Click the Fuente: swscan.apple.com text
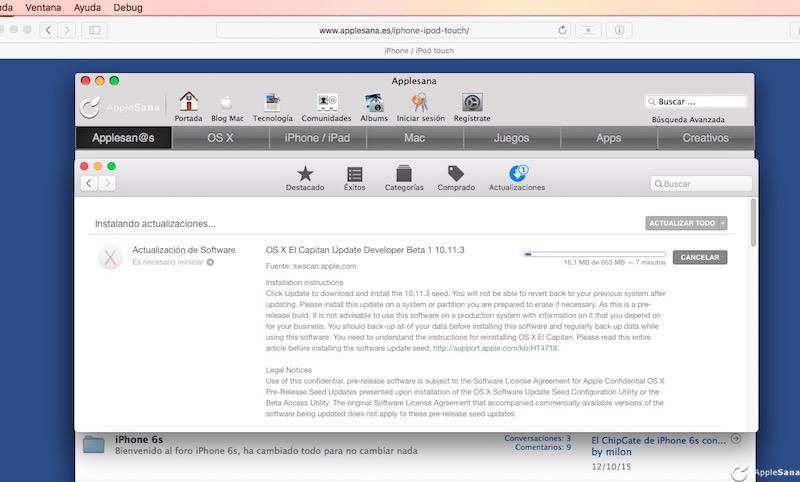This screenshot has width=800, height=482. [311, 266]
